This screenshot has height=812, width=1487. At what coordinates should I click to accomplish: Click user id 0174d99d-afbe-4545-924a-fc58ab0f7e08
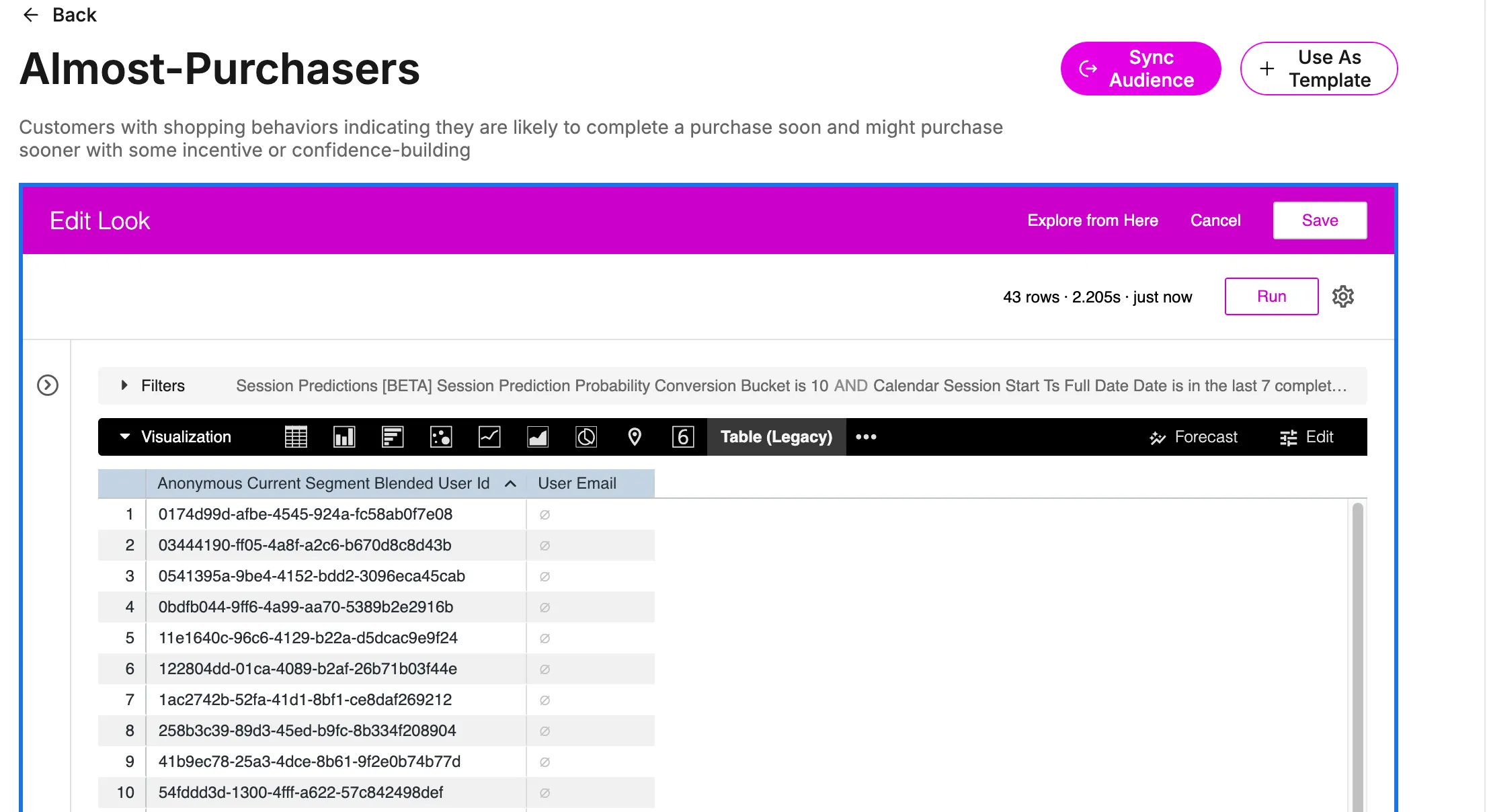coord(305,514)
